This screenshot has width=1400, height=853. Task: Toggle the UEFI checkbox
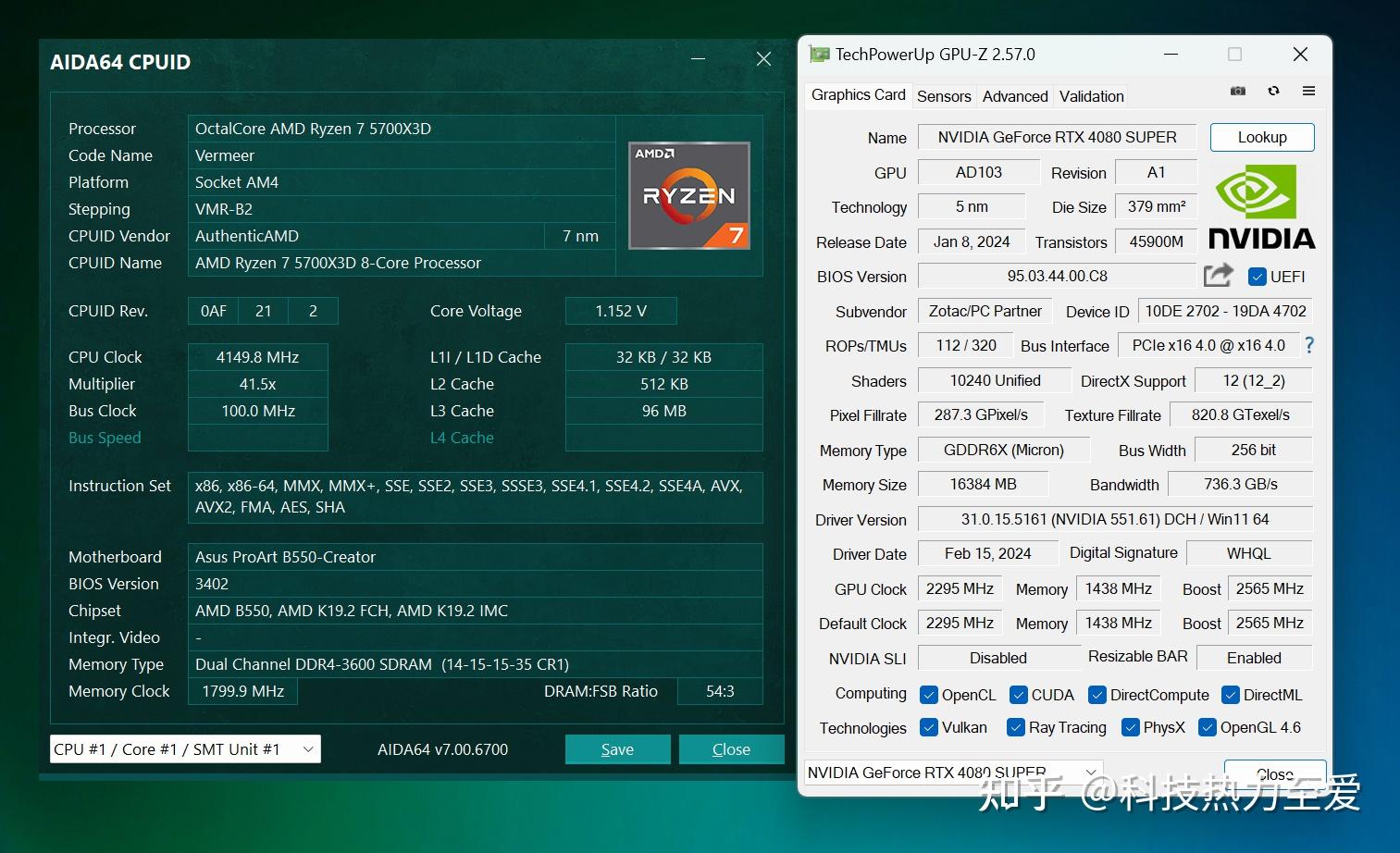pyautogui.click(x=1258, y=276)
